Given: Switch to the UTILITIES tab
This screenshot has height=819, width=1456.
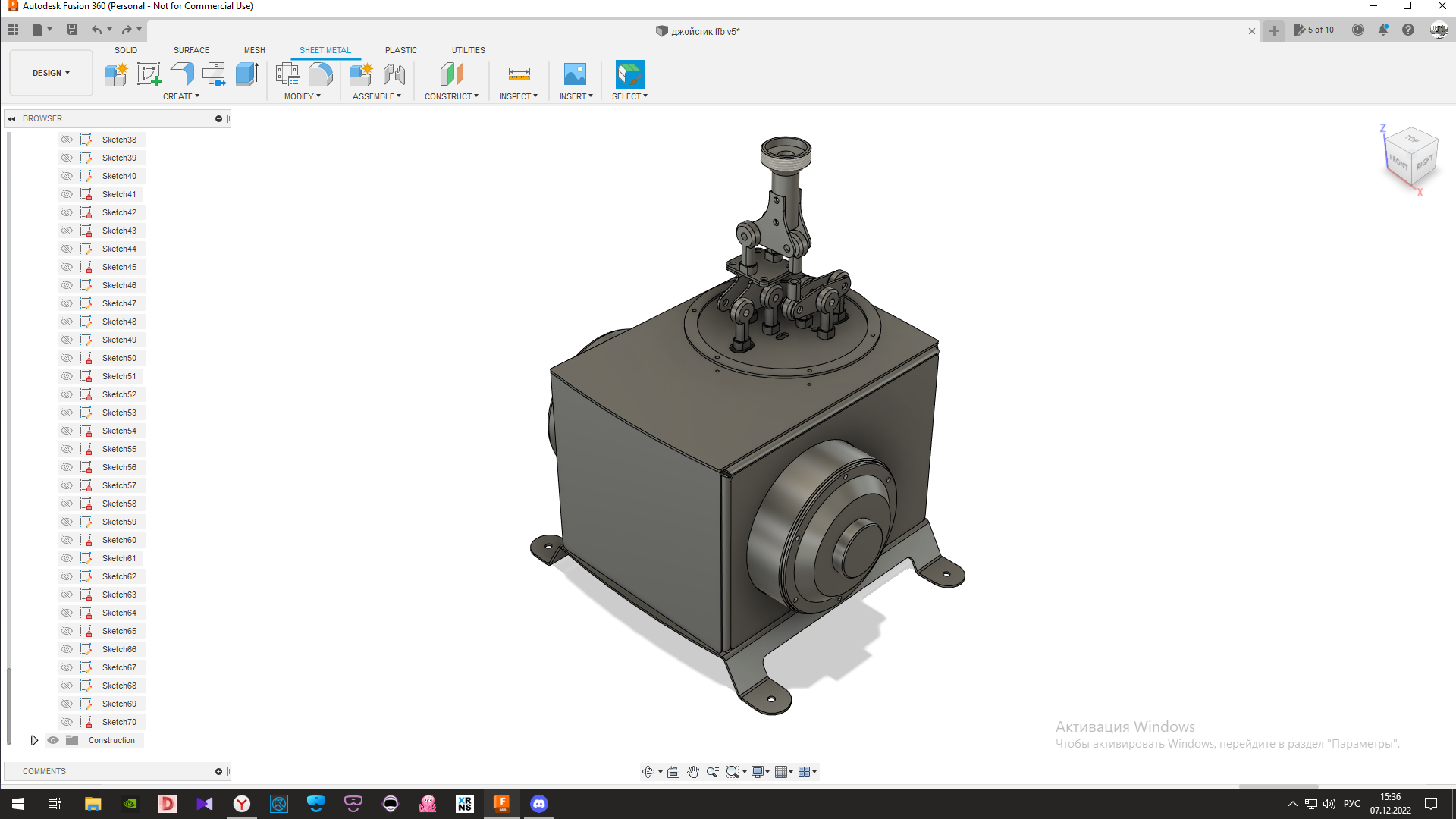Looking at the screenshot, I should click(x=468, y=50).
